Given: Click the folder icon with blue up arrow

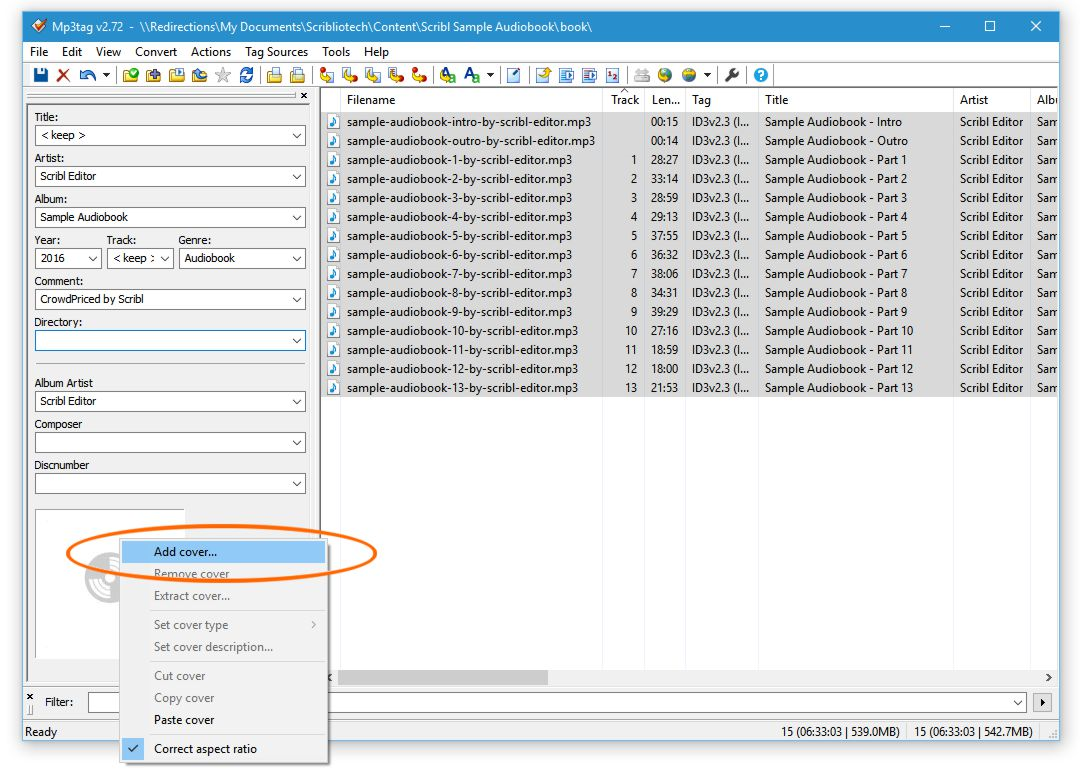Looking at the screenshot, I should click(x=199, y=75).
